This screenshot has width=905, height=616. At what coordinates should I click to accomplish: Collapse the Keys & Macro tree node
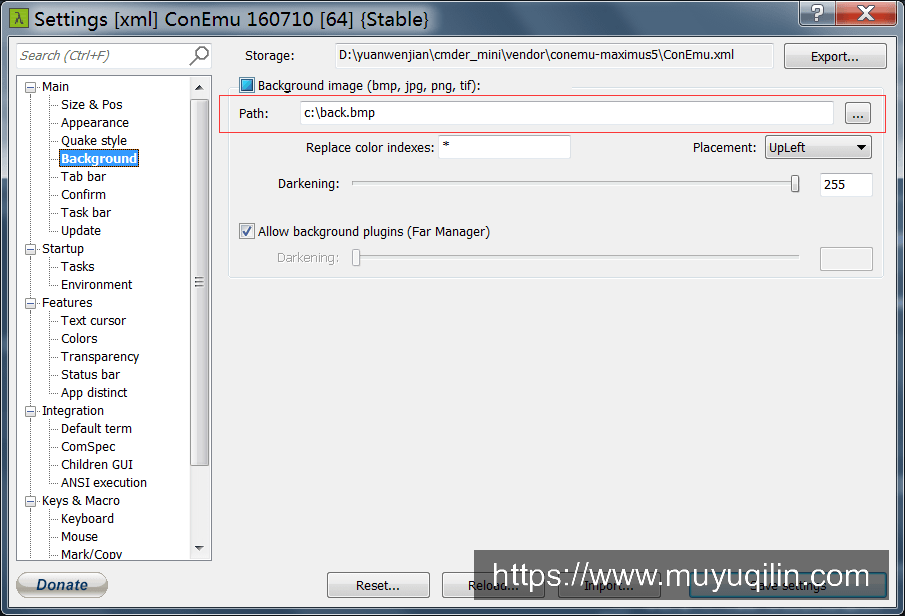[30, 502]
